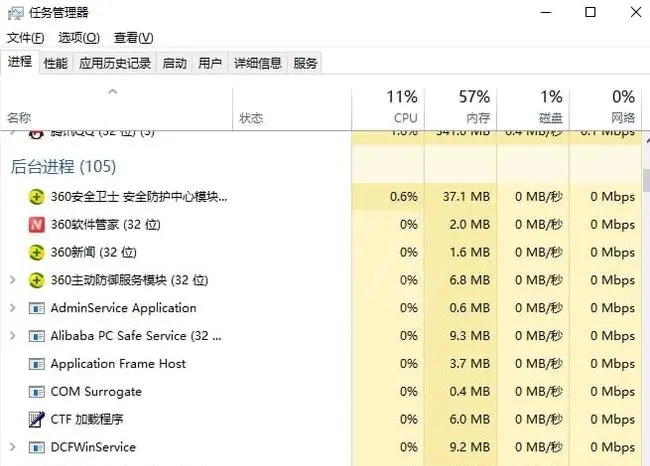Click the 360安全卫士 process icon

pos(37,197)
